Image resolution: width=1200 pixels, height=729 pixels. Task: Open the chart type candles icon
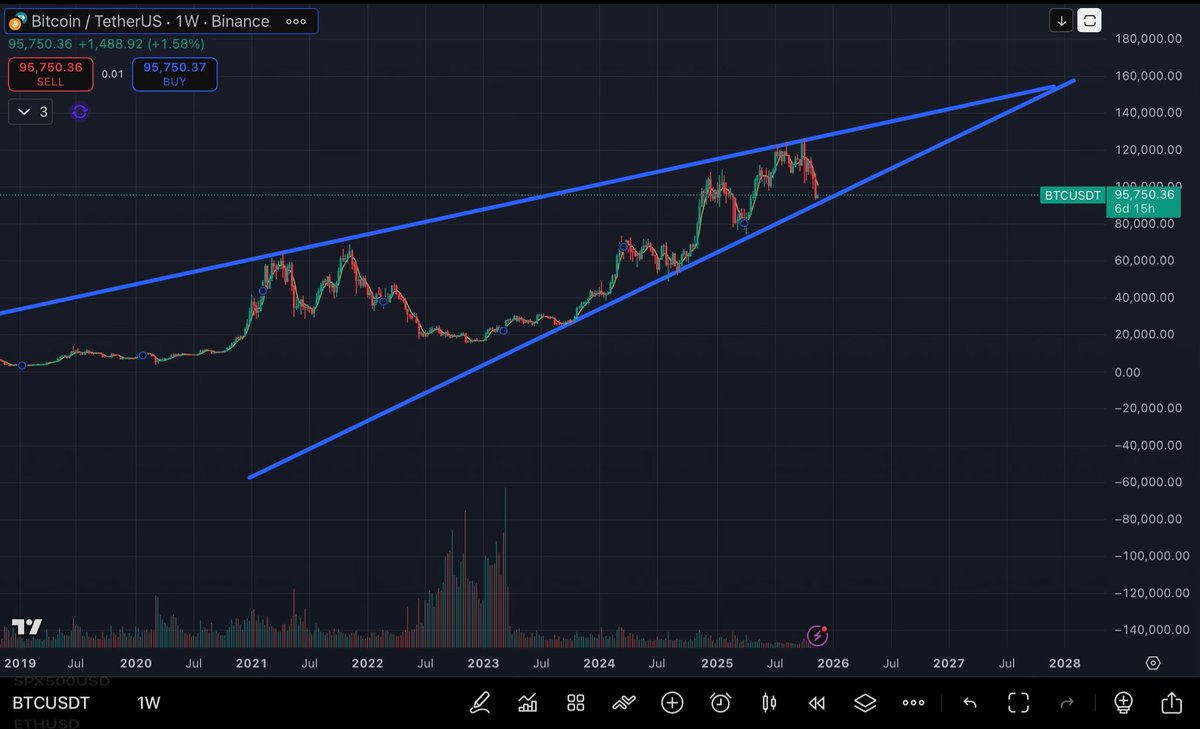click(x=768, y=702)
